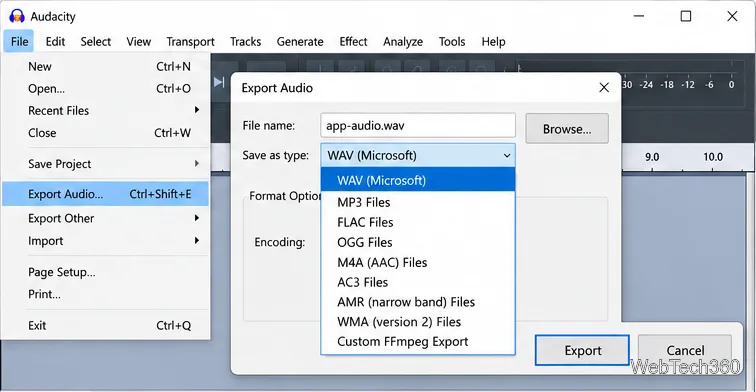
Task: Click the 10.0 mark on the timeline ruler
Action: click(x=713, y=157)
